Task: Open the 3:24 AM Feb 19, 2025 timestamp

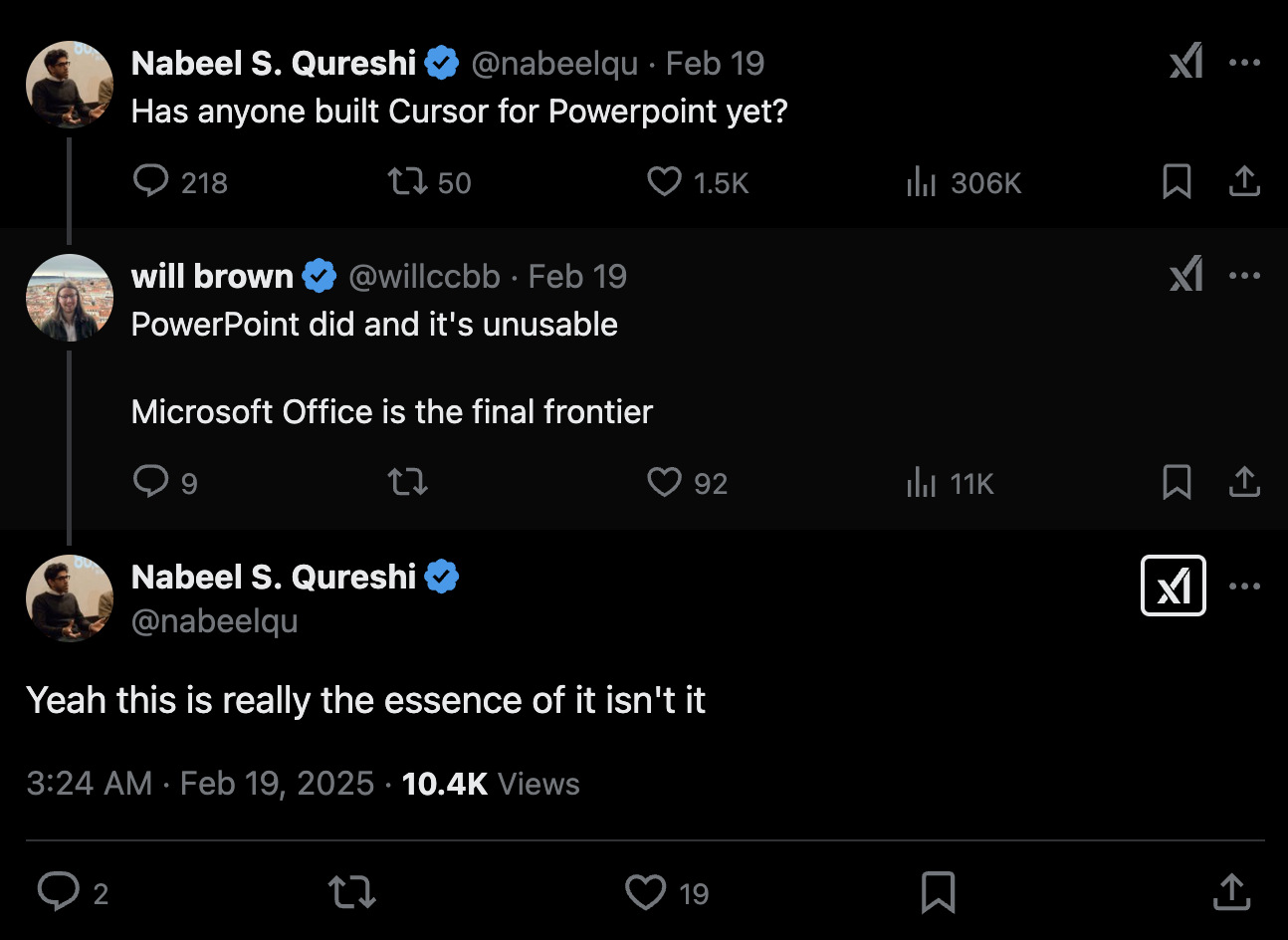Action: click(200, 784)
